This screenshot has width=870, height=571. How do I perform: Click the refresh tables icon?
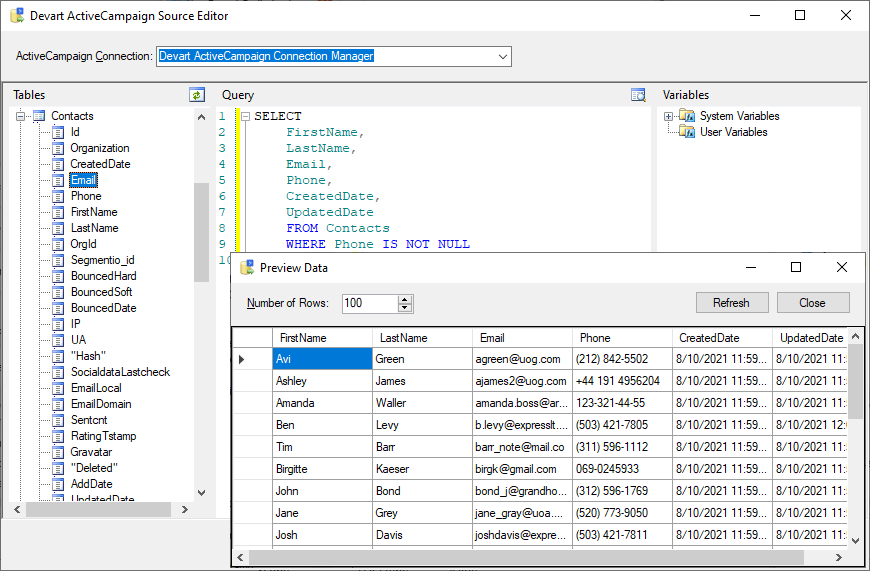point(197,95)
